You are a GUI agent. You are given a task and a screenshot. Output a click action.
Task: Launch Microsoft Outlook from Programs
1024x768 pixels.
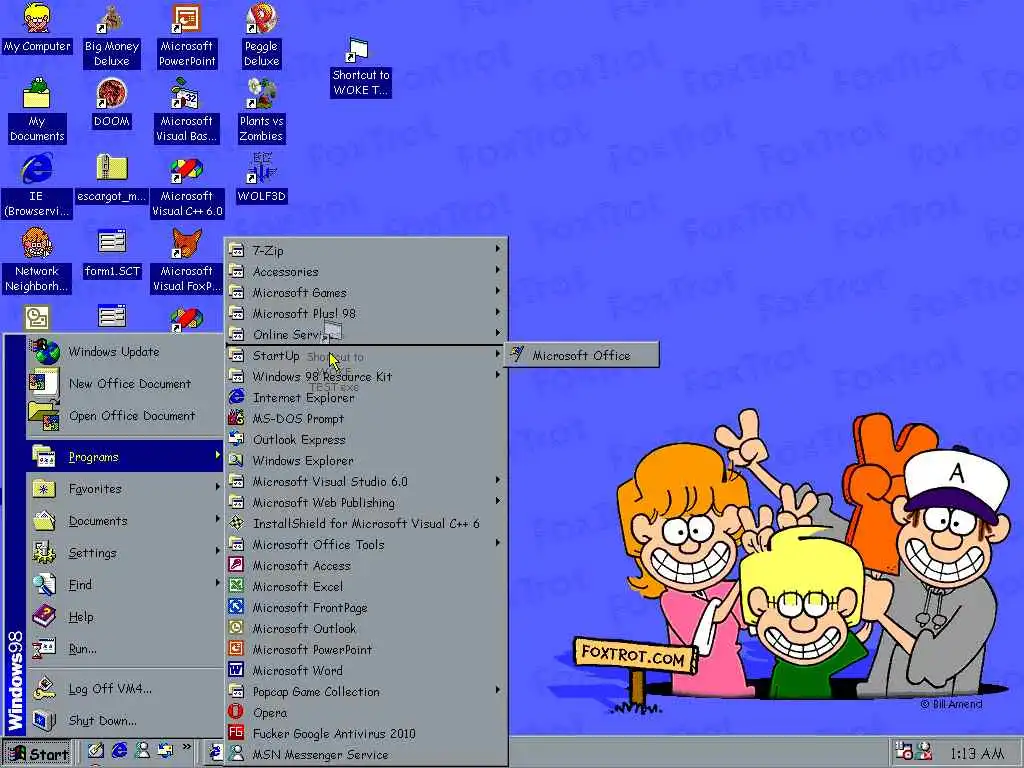click(x=366, y=628)
